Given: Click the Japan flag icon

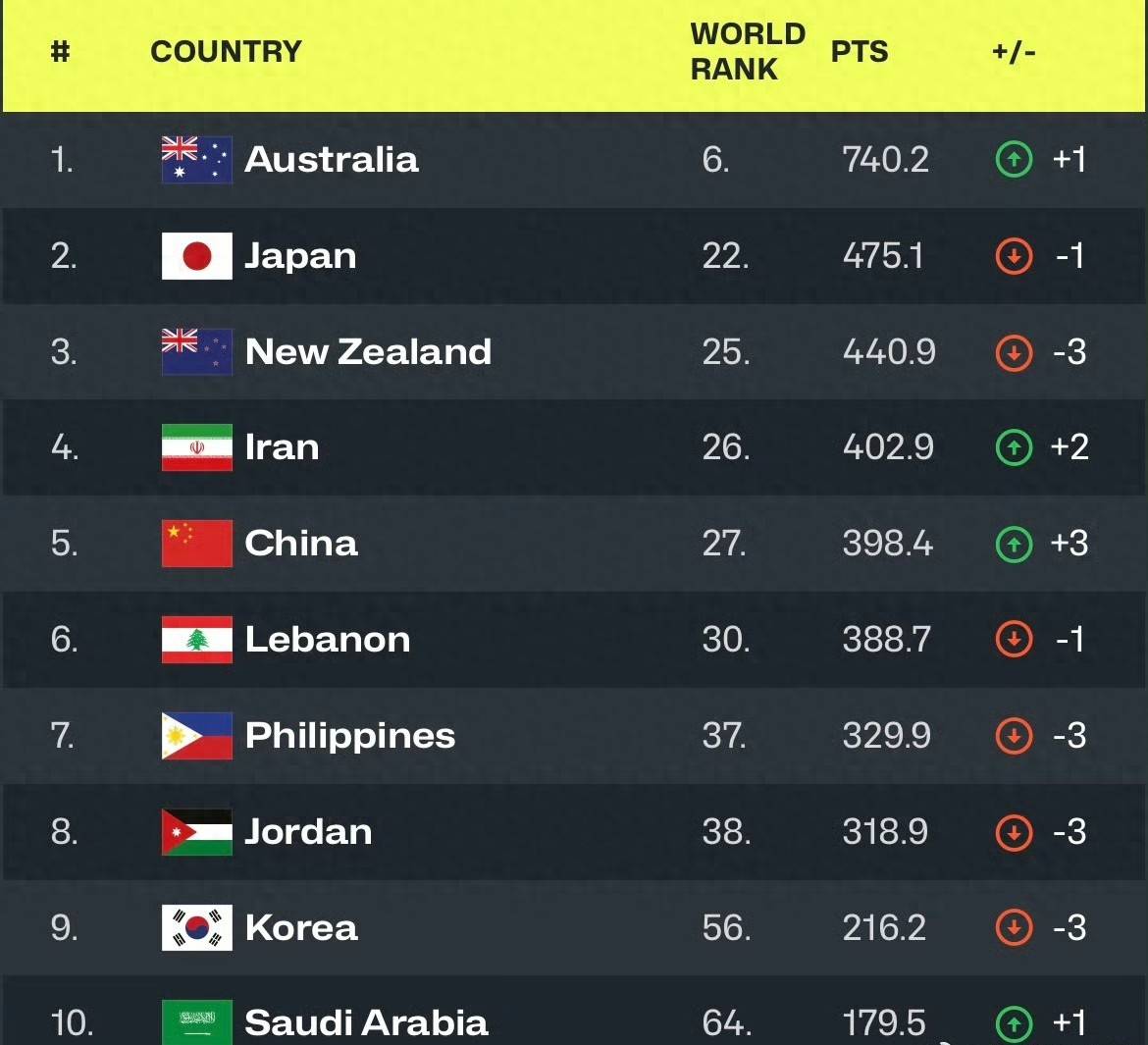Looking at the screenshot, I should click(196, 256).
